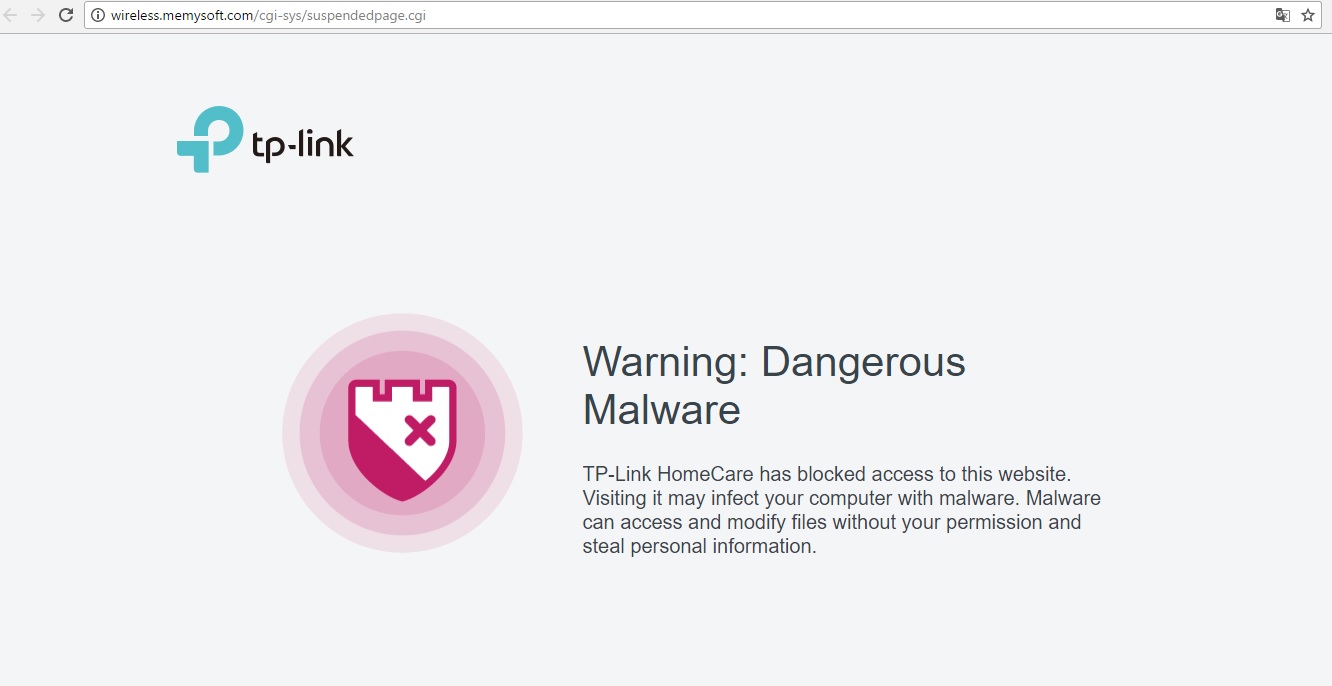Screen dimensions: 1332x686
Task: Click the word "Malware" in the heading
Action: click(x=662, y=410)
